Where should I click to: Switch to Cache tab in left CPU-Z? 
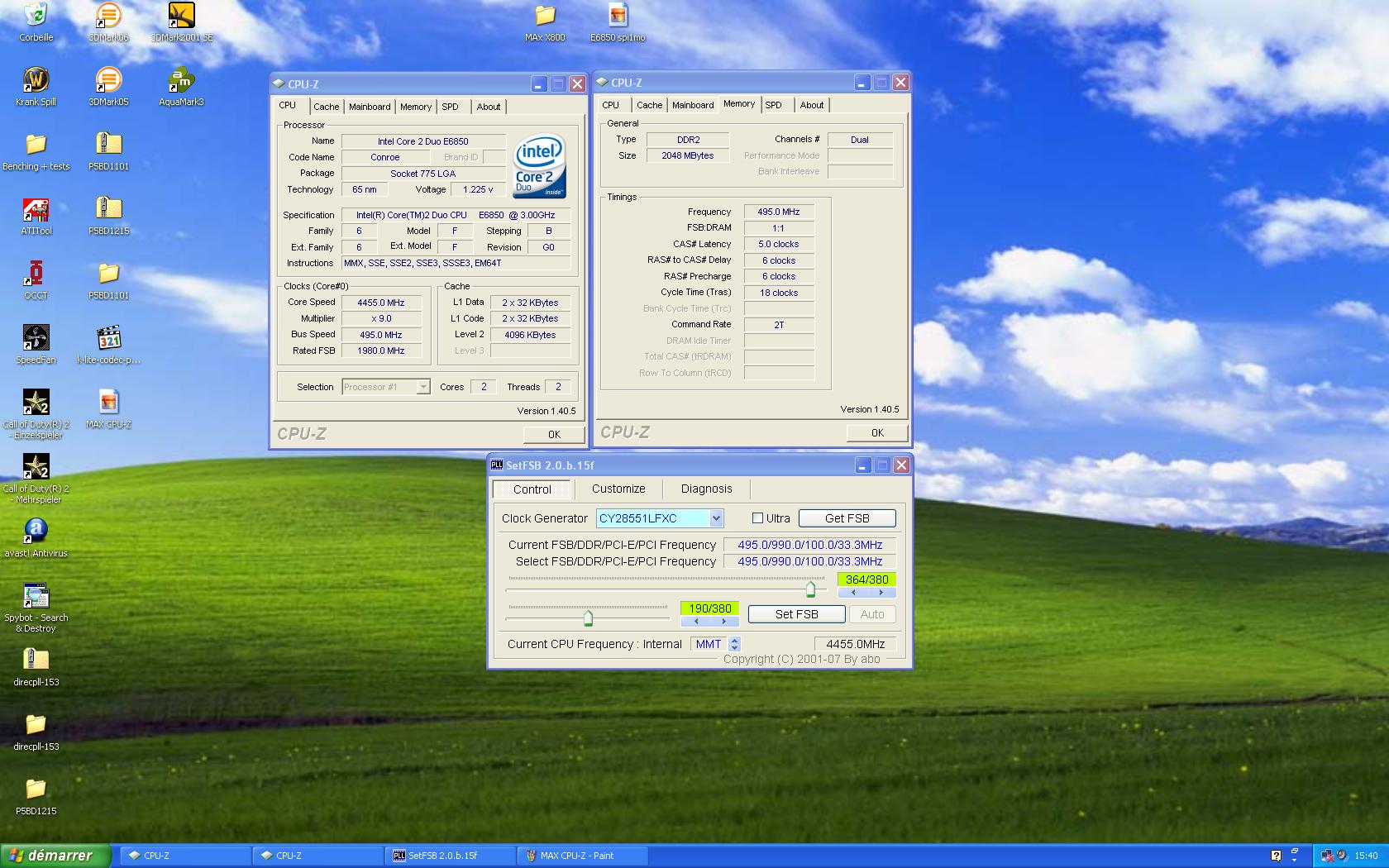(326, 107)
